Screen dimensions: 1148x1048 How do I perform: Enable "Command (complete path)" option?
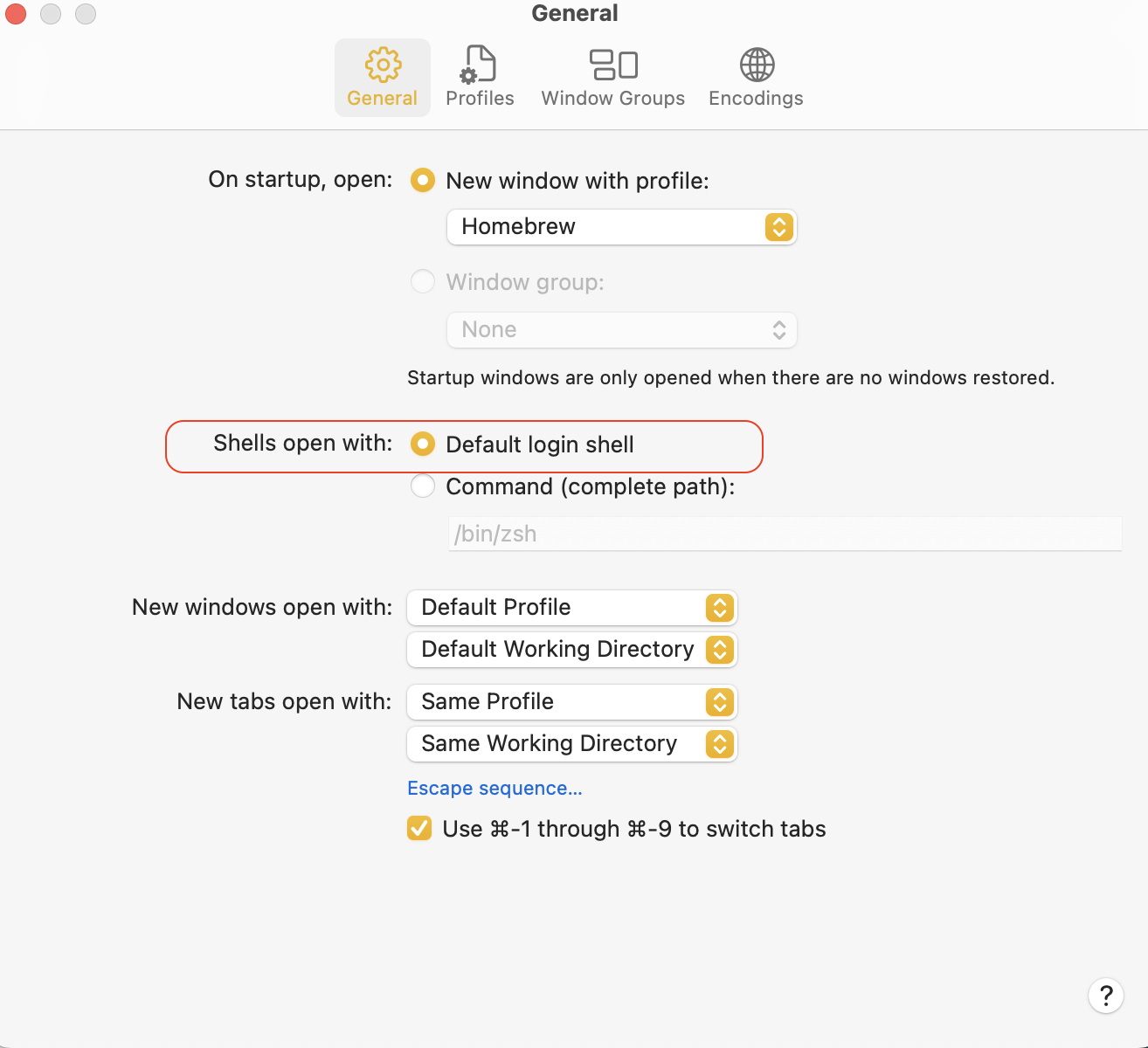point(423,486)
